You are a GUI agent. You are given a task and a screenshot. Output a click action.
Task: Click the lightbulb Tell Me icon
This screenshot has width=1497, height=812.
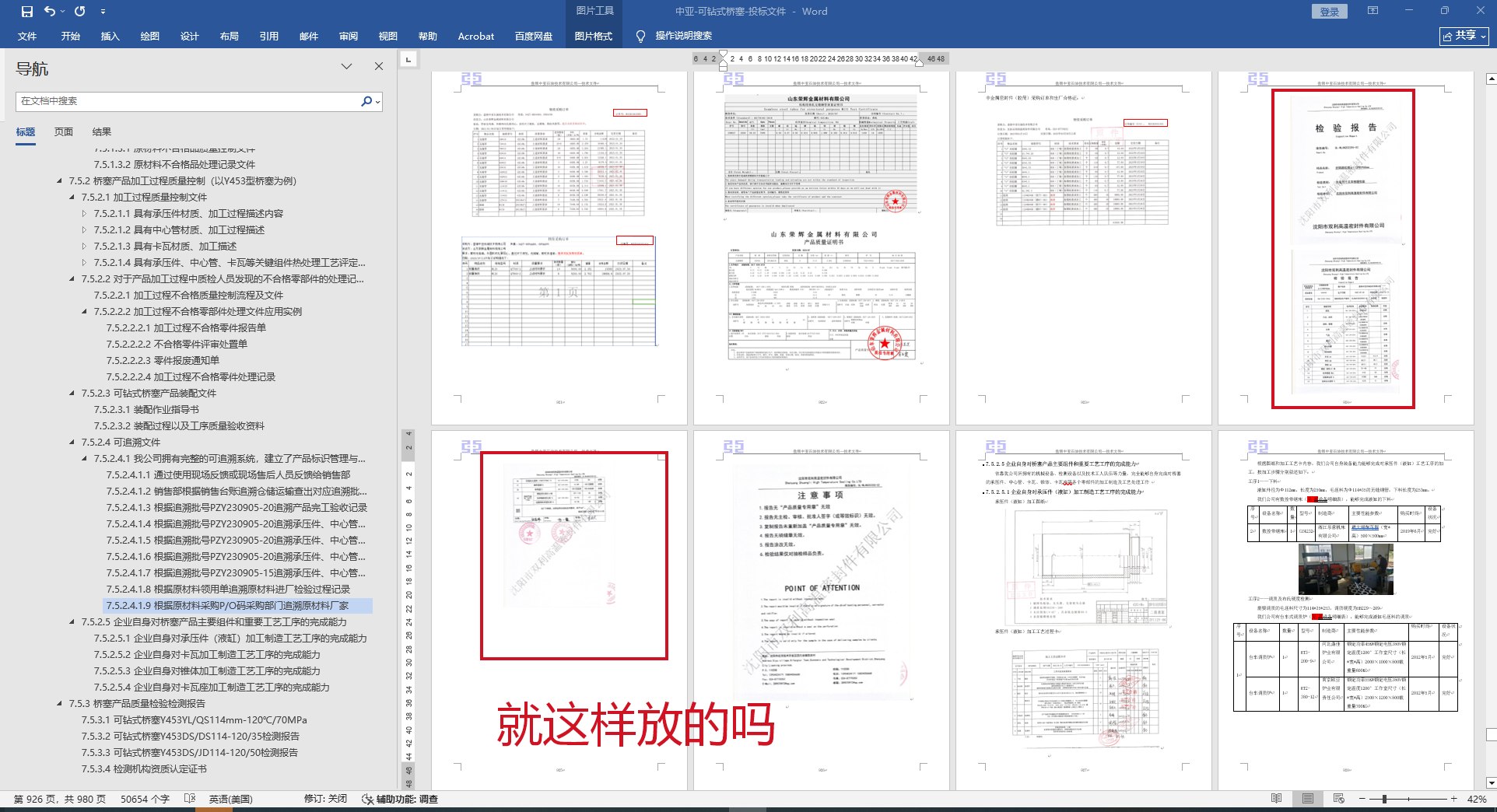click(640, 37)
